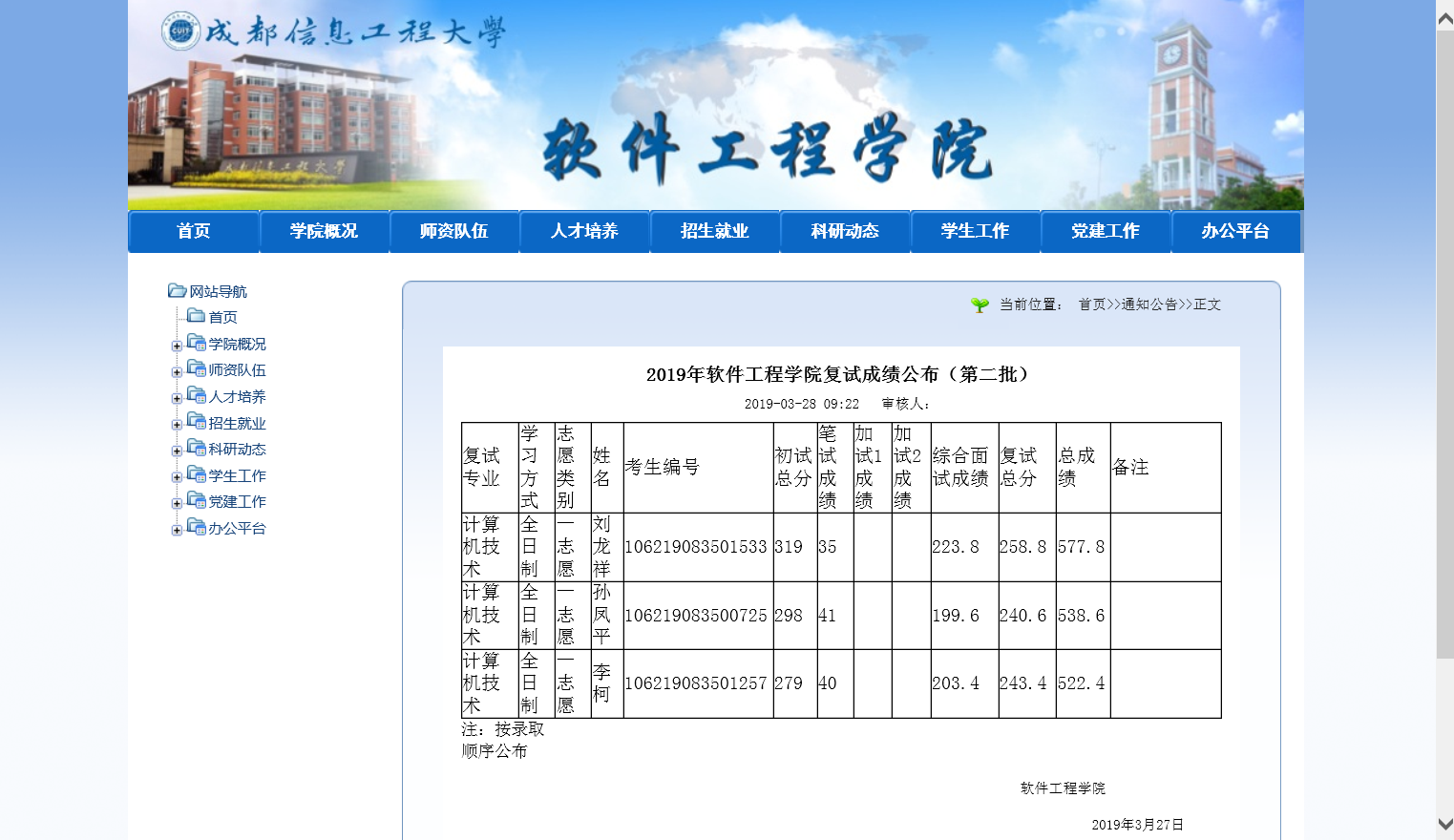This screenshot has height=840, width=1454.
Task: Click the folder icon beside 党建工作 in tree
Action: 197,500
